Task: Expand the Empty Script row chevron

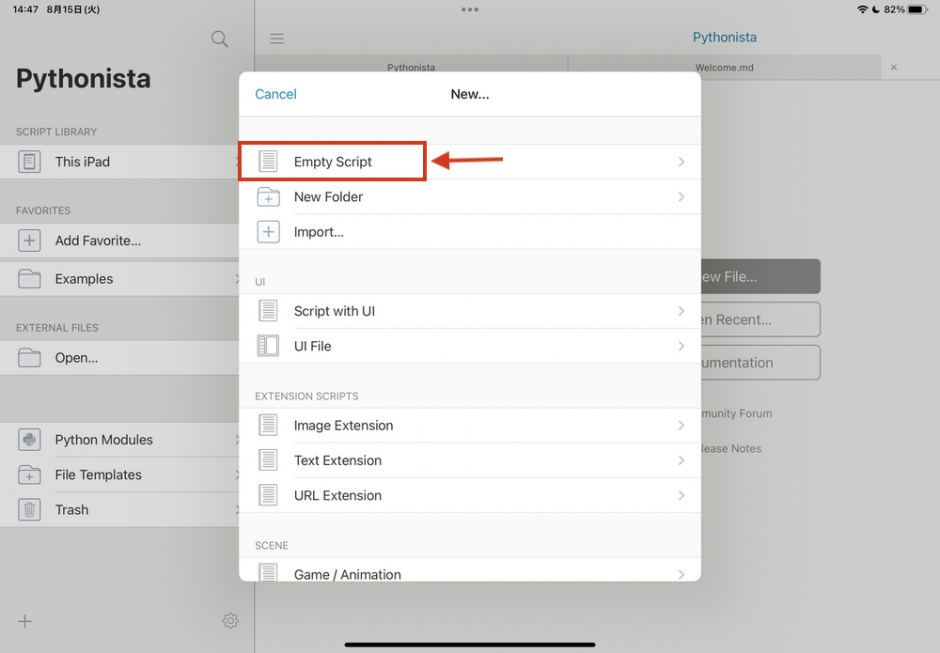Action: (x=681, y=162)
